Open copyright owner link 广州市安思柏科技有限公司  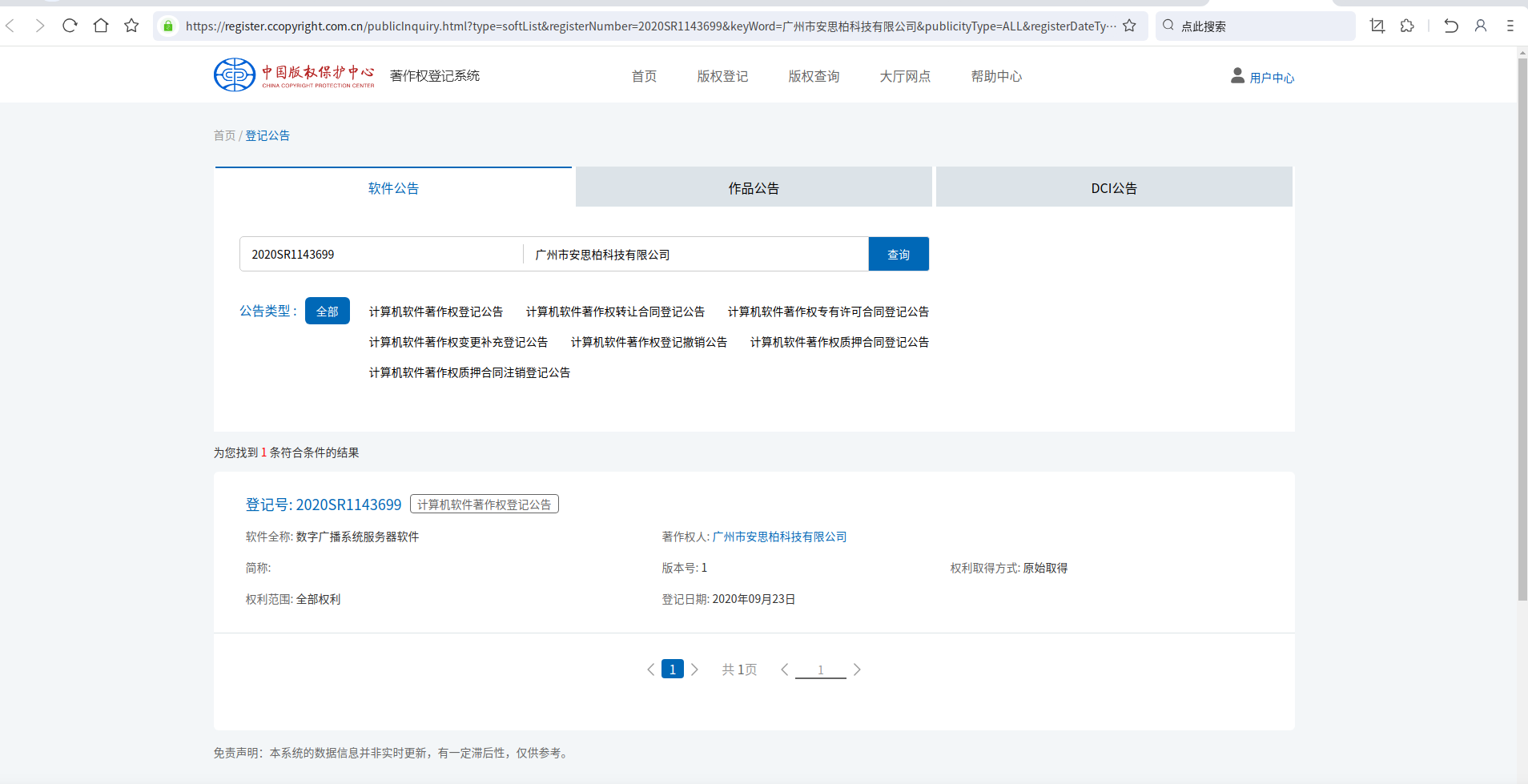(x=779, y=537)
